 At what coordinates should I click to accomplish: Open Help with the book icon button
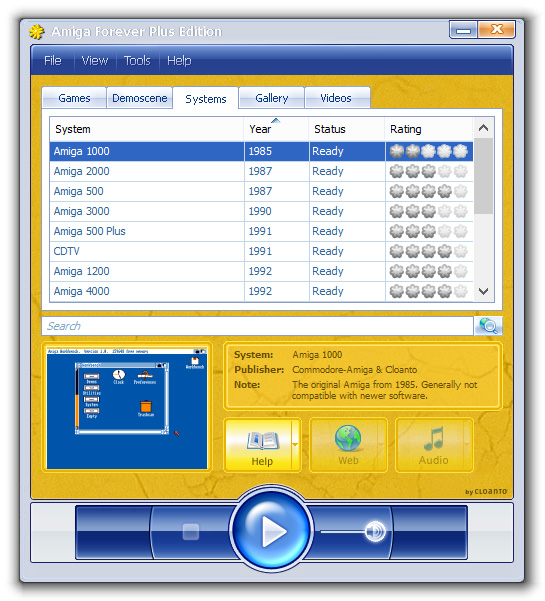(x=258, y=445)
